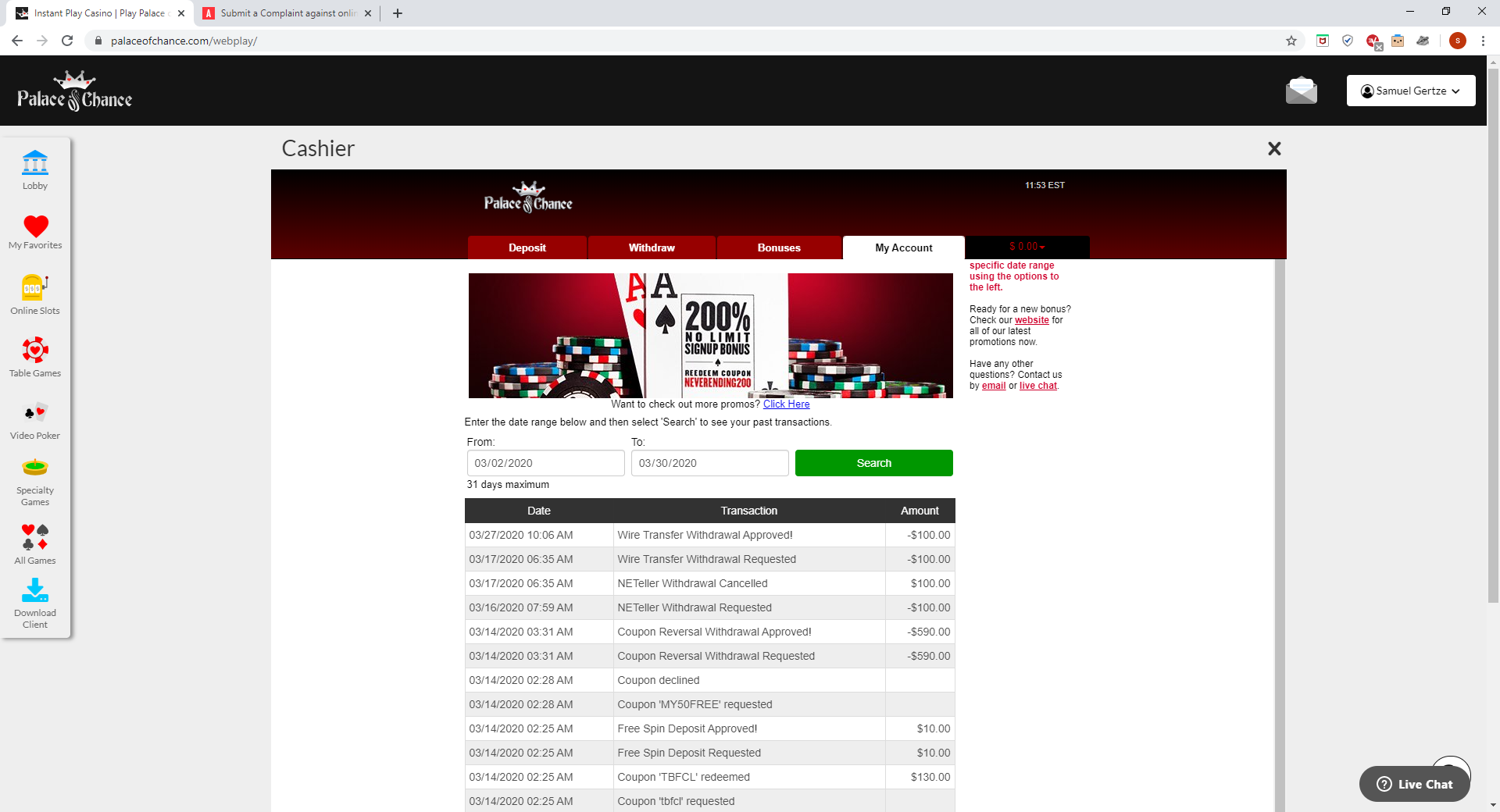
Task: Bookmark page with star icon
Action: pyautogui.click(x=1291, y=41)
